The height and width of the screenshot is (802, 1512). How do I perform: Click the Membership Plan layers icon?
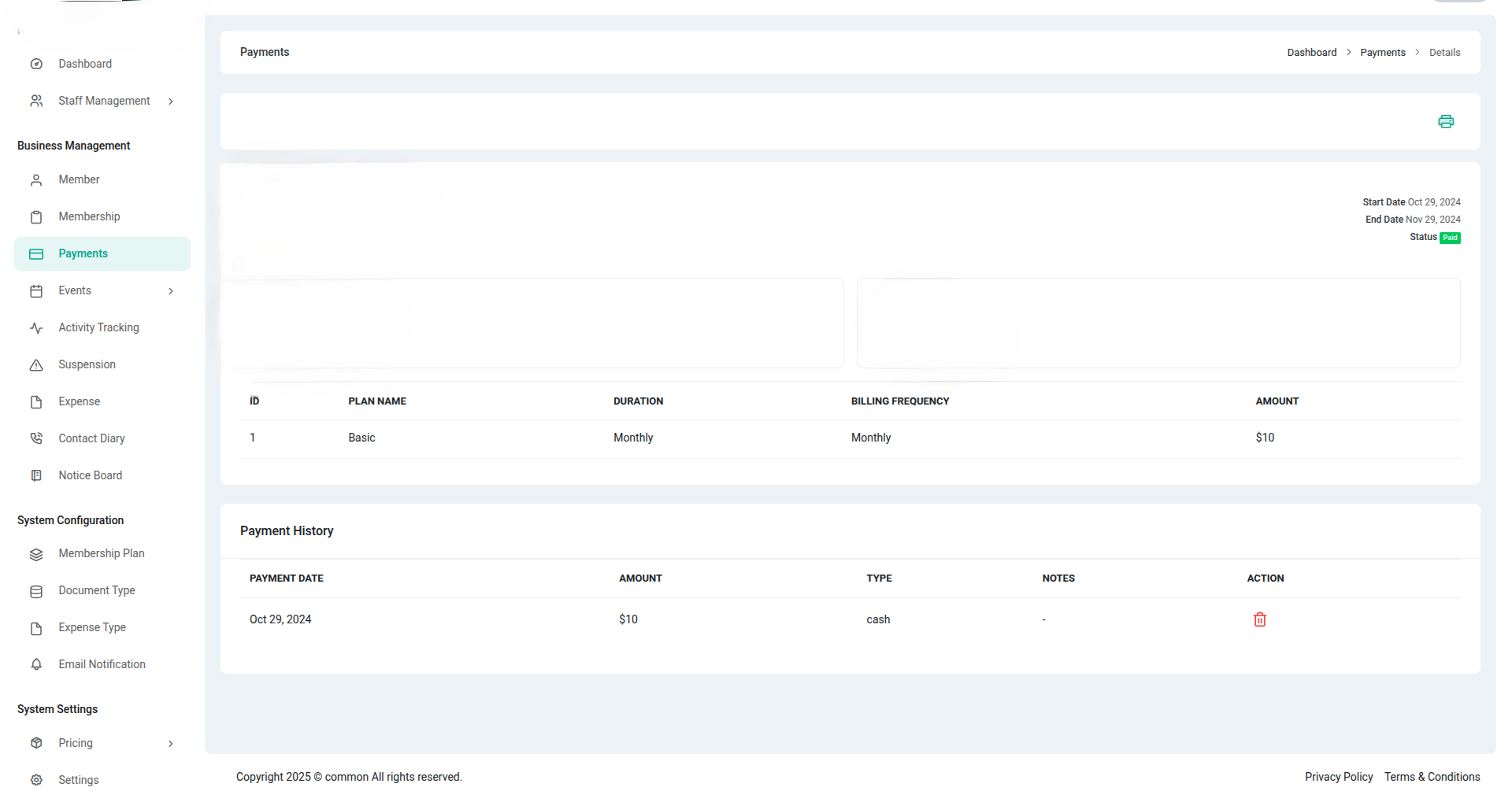tap(36, 554)
